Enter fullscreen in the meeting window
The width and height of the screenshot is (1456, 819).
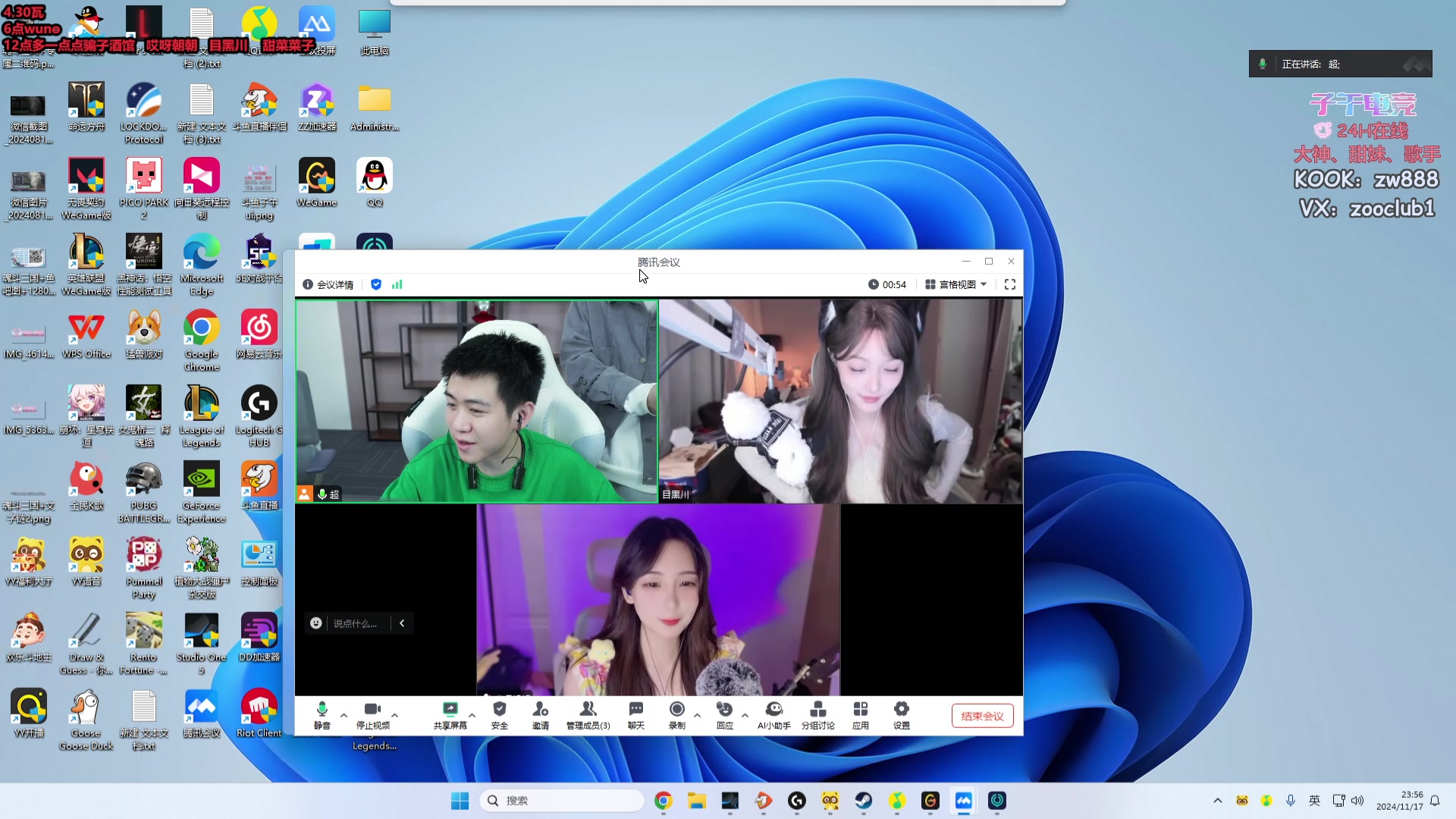tap(1009, 284)
